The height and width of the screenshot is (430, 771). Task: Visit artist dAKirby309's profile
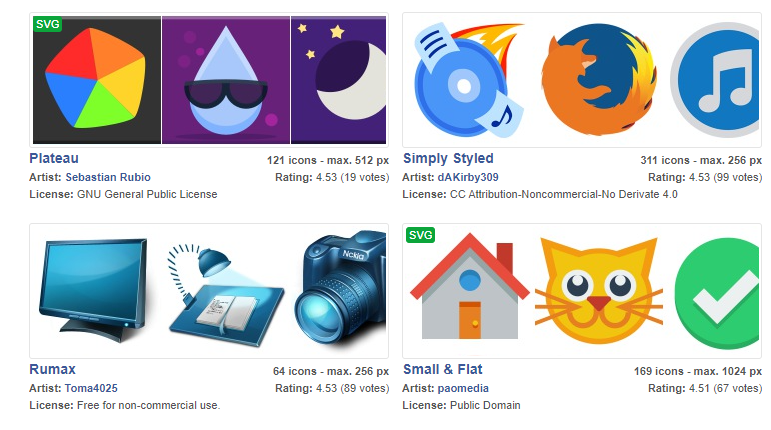468,177
